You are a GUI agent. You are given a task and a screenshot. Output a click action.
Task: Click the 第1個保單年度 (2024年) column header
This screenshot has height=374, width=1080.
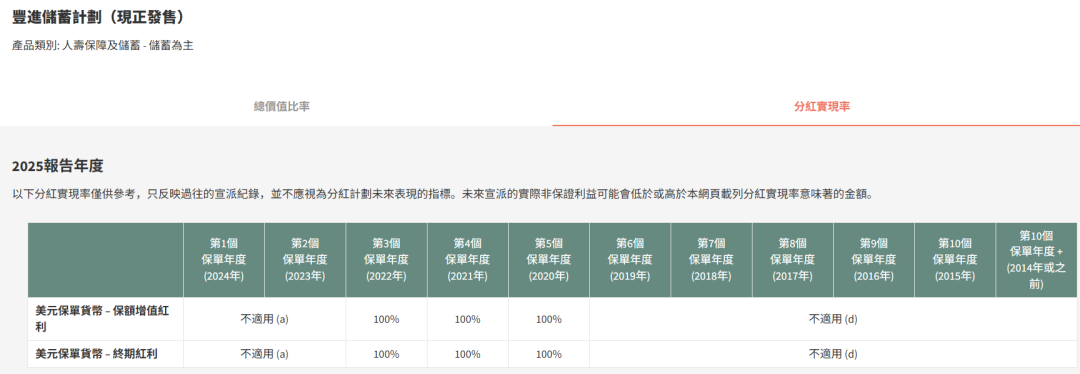pos(224,260)
